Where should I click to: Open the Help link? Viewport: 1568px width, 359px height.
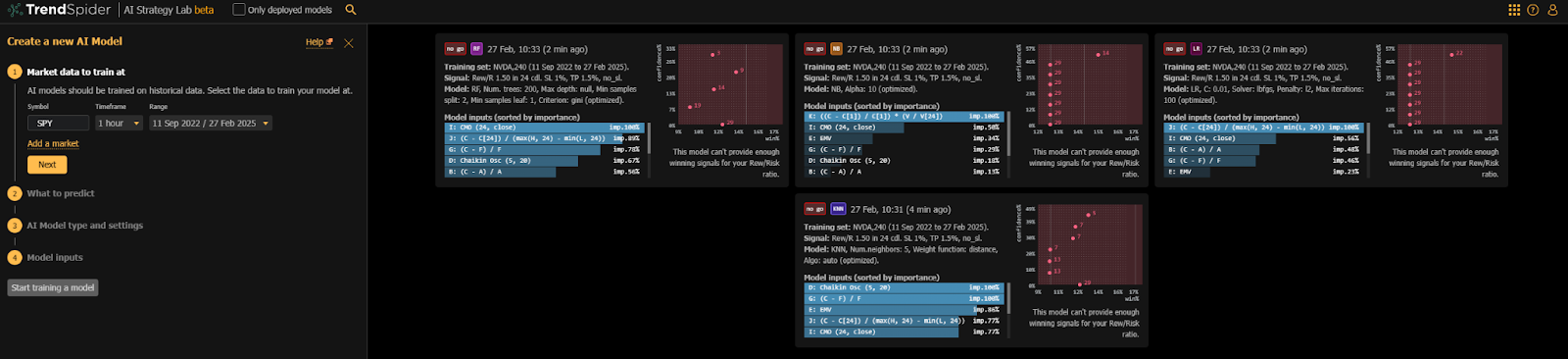tap(318, 42)
